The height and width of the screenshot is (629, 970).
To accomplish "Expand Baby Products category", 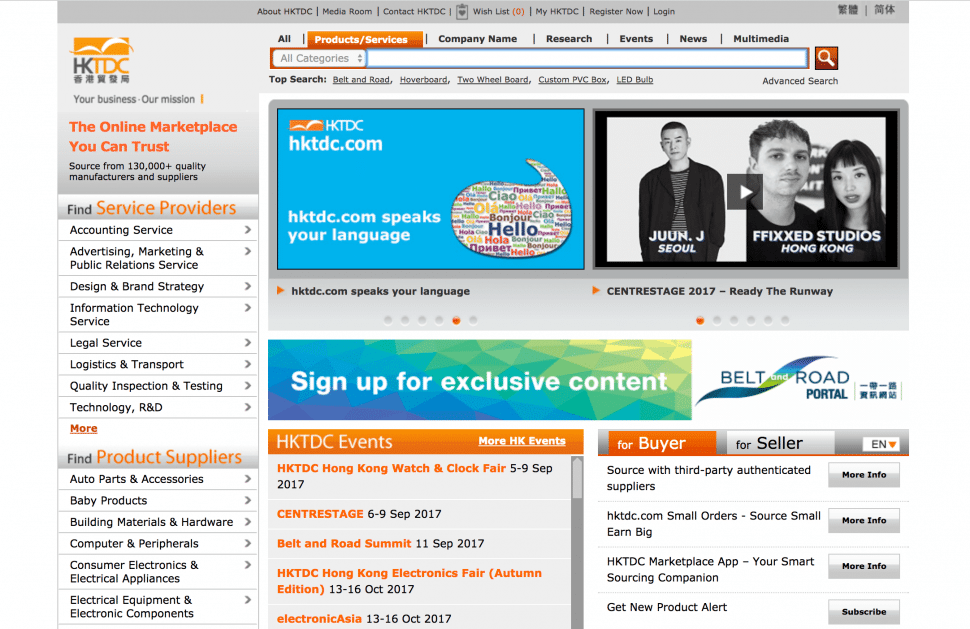I will click(158, 501).
